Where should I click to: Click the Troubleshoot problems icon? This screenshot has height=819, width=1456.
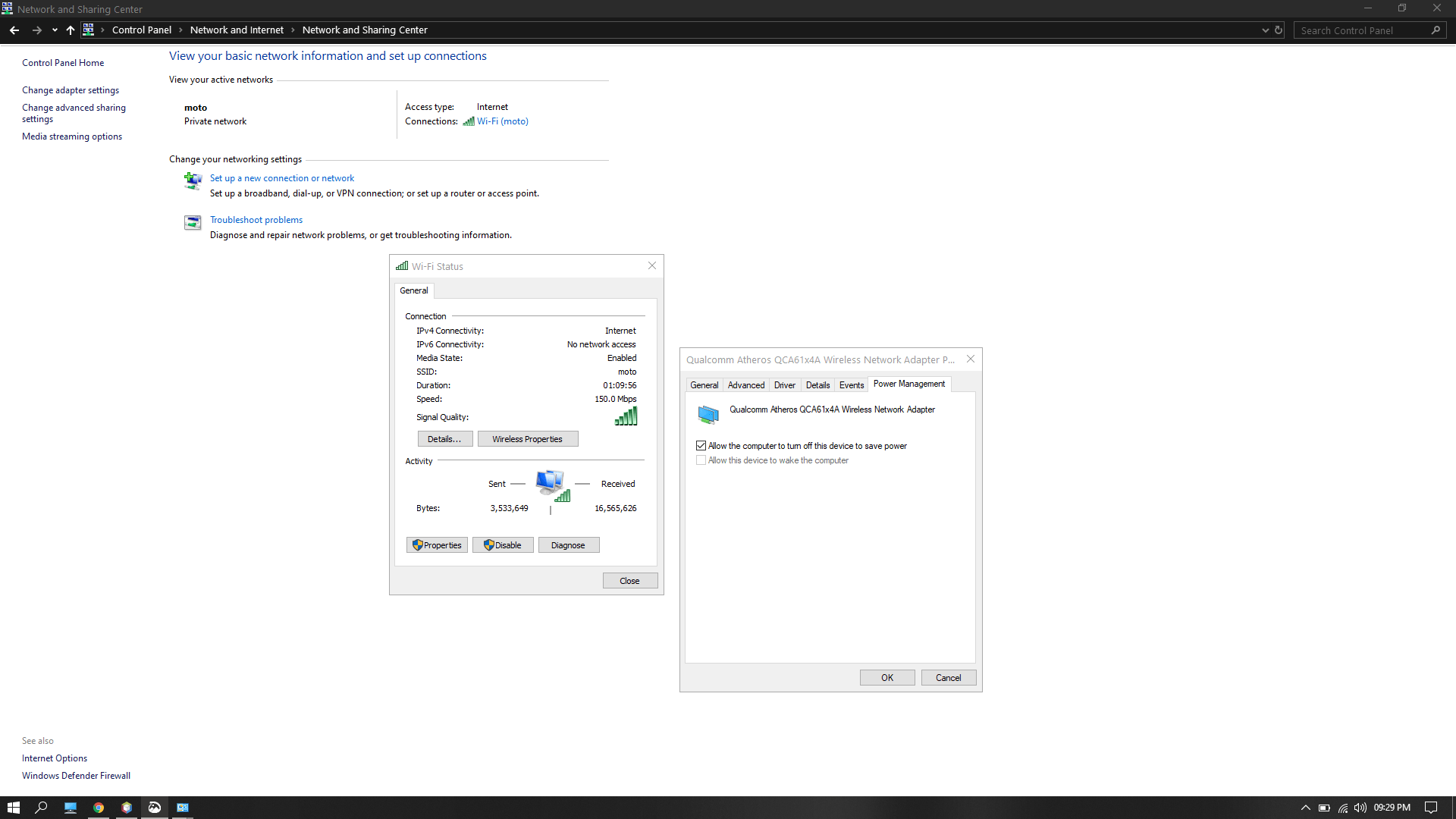click(x=193, y=222)
